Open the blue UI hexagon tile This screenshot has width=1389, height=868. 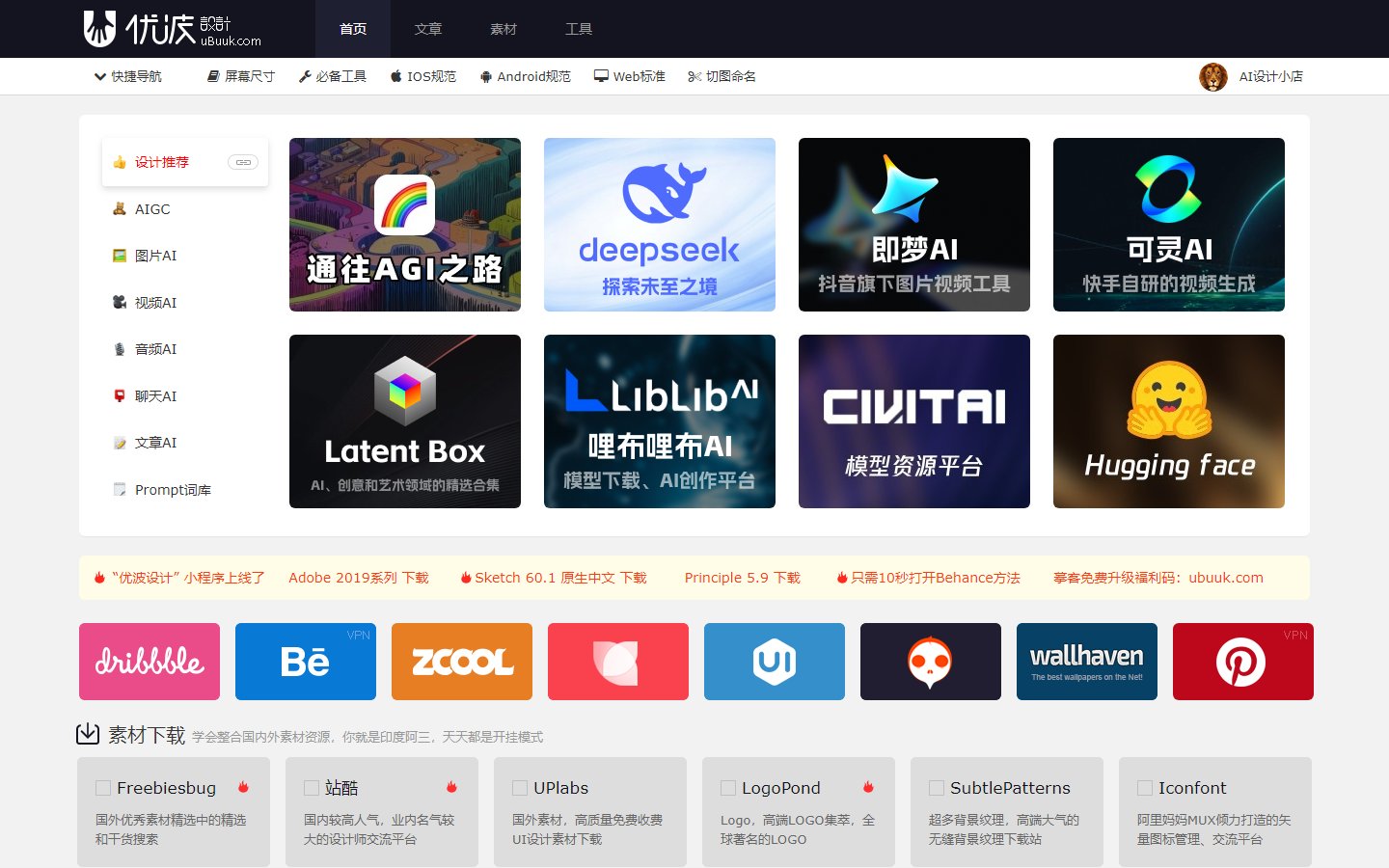click(x=775, y=662)
